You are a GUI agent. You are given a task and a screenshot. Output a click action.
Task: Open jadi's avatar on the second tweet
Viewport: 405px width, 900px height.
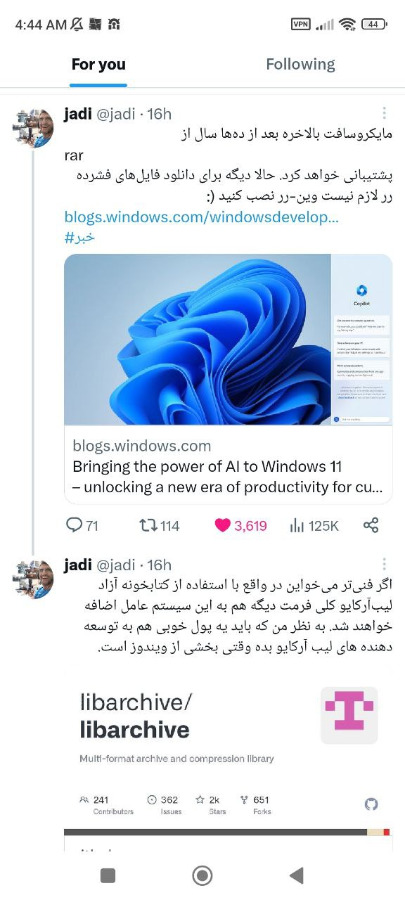point(33,580)
